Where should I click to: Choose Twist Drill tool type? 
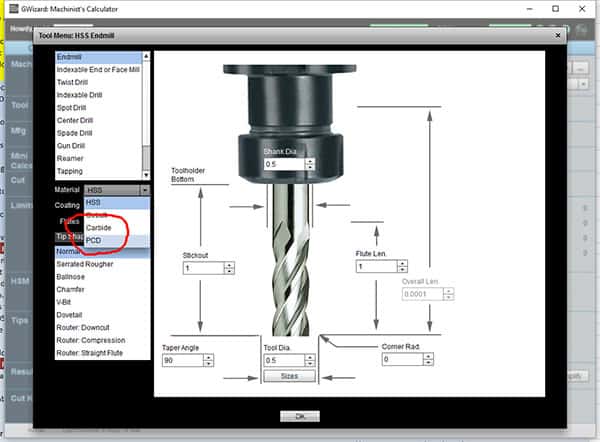(x=98, y=82)
